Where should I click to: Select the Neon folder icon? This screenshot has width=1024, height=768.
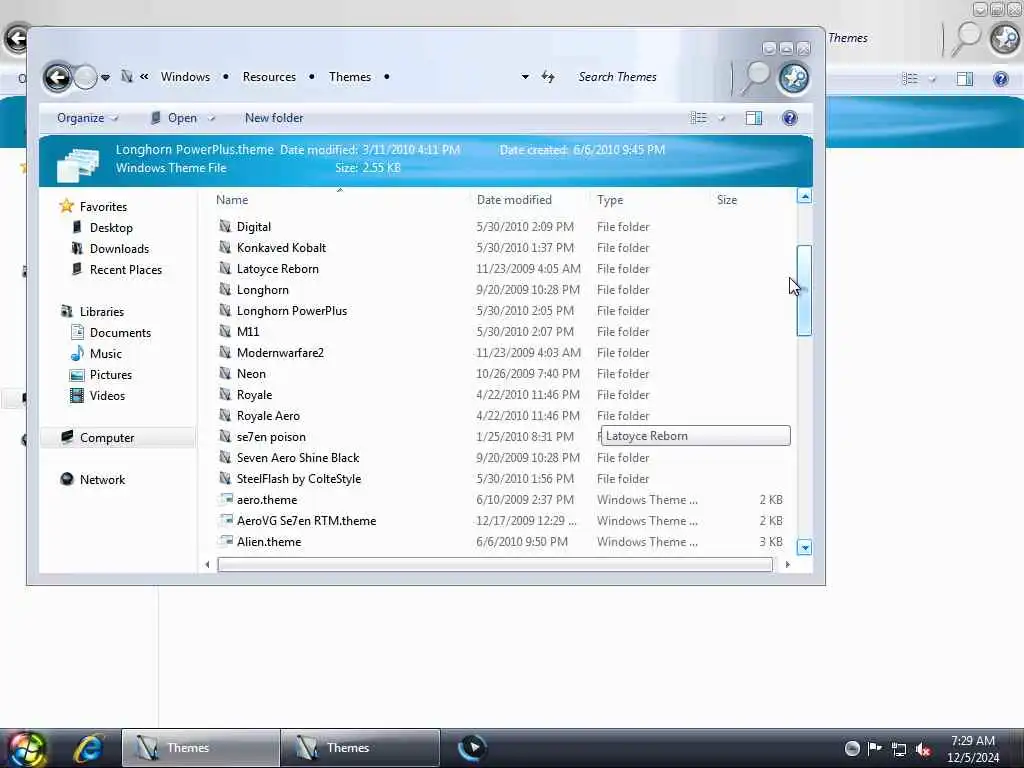(225, 374)
